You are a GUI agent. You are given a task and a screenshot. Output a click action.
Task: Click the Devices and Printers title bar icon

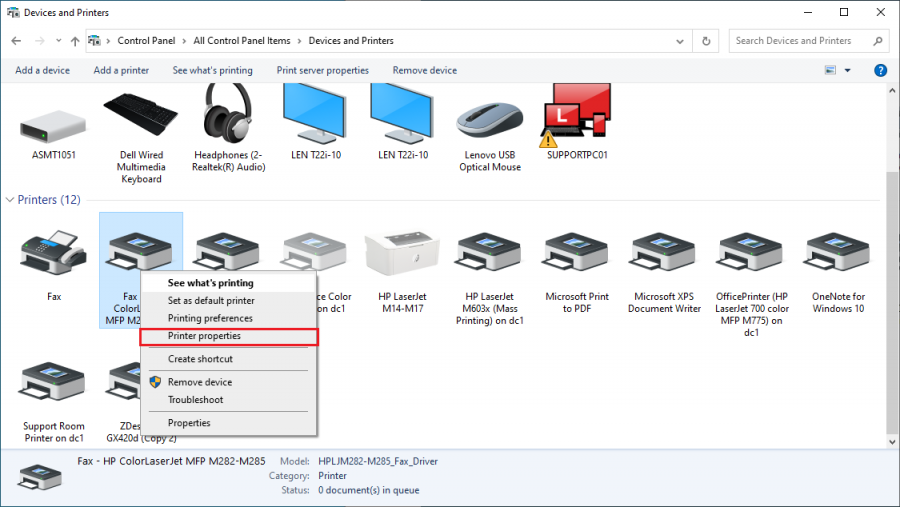click(13, 12)
